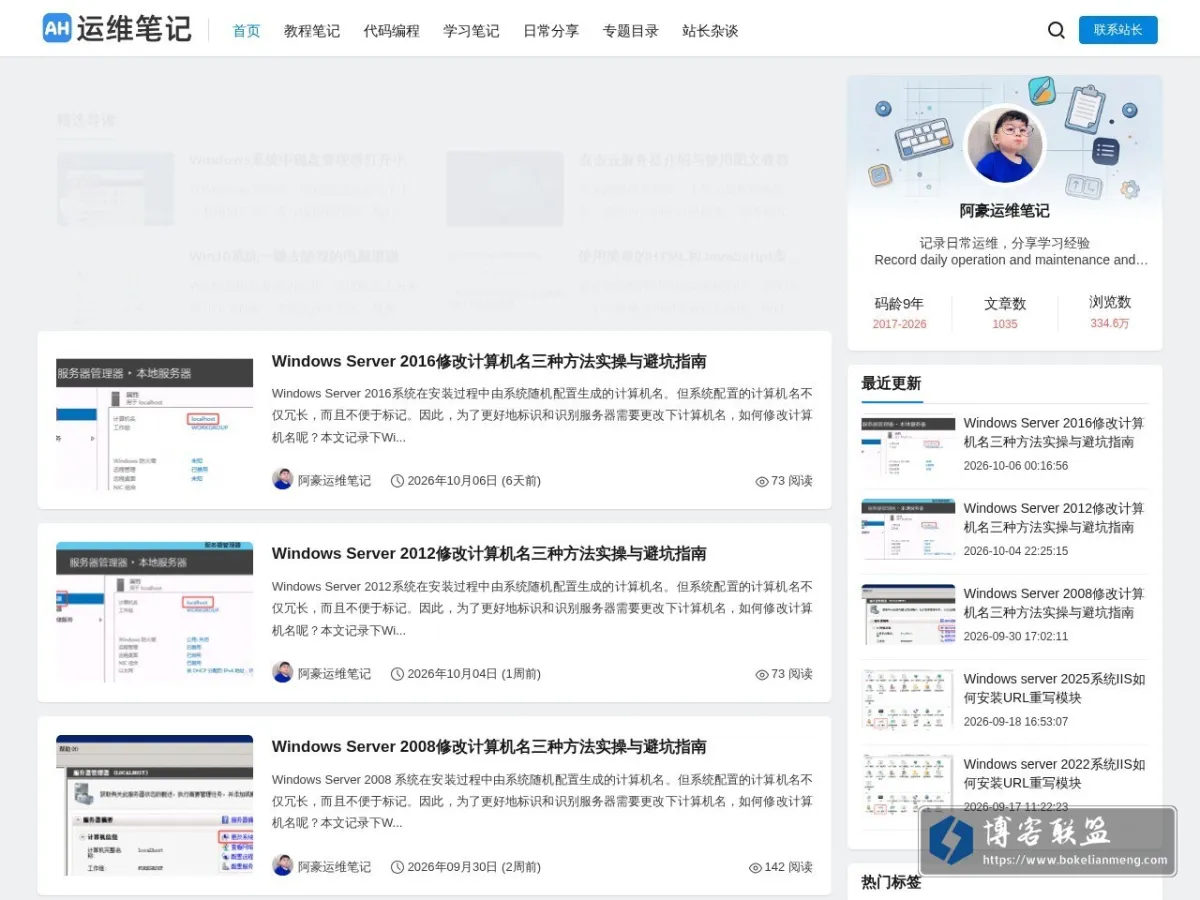Click the 热门标签 section heading
Image resolution: width=1200 pixels, height=900 pixels.
click(891, 882)
